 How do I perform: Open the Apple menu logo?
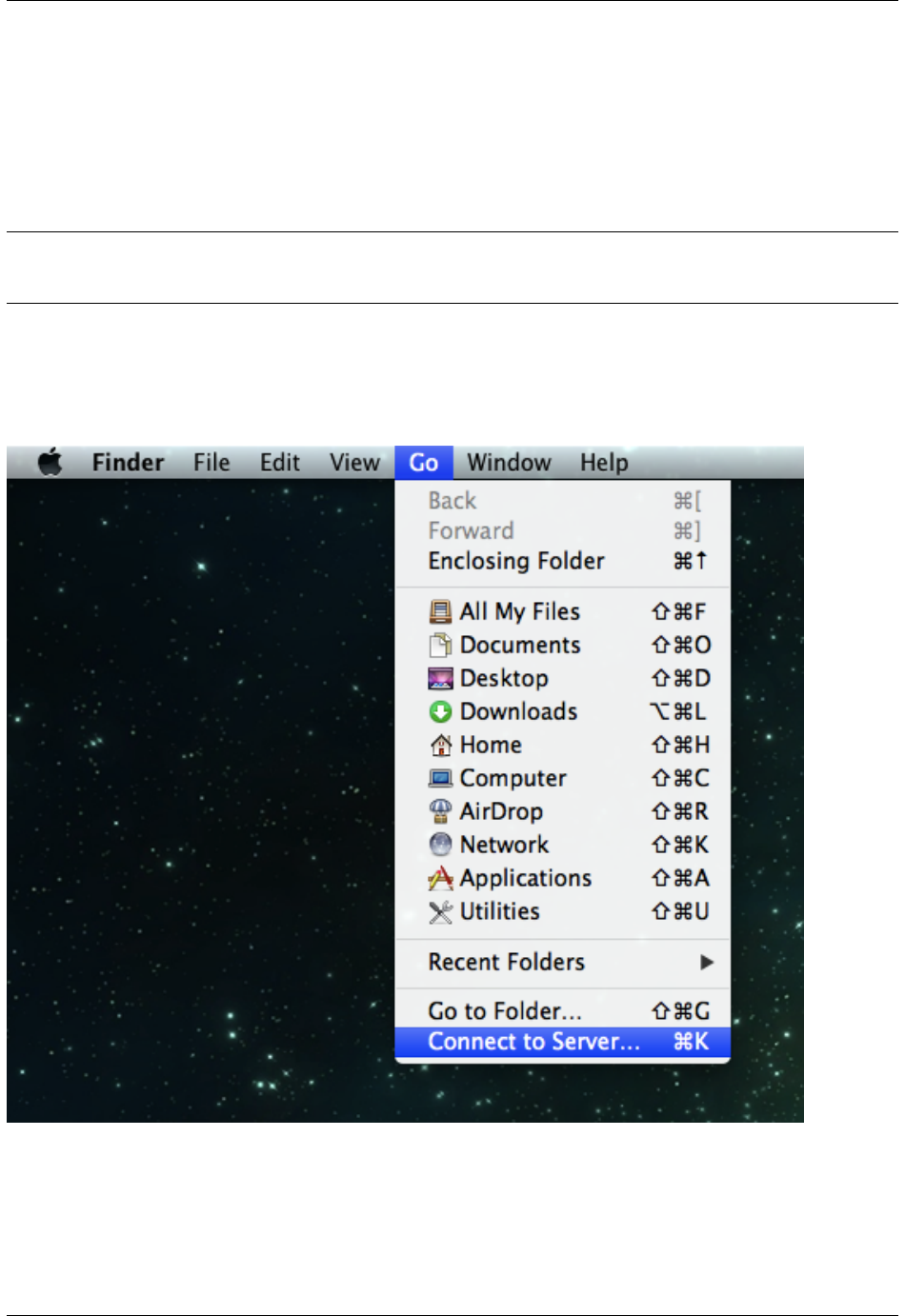(51, 462)
